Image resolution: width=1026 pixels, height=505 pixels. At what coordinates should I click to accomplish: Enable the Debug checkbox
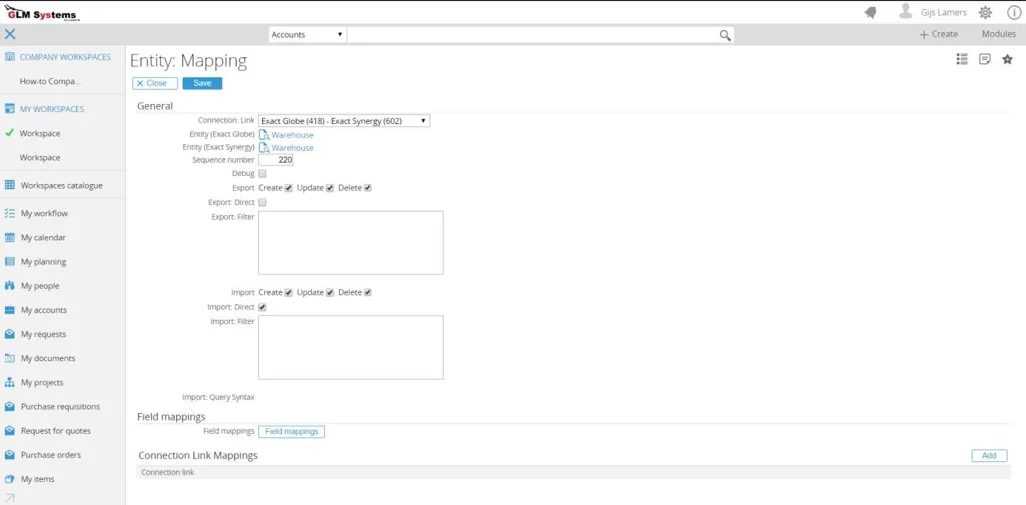pyautogui.click(x=262, y=174)
